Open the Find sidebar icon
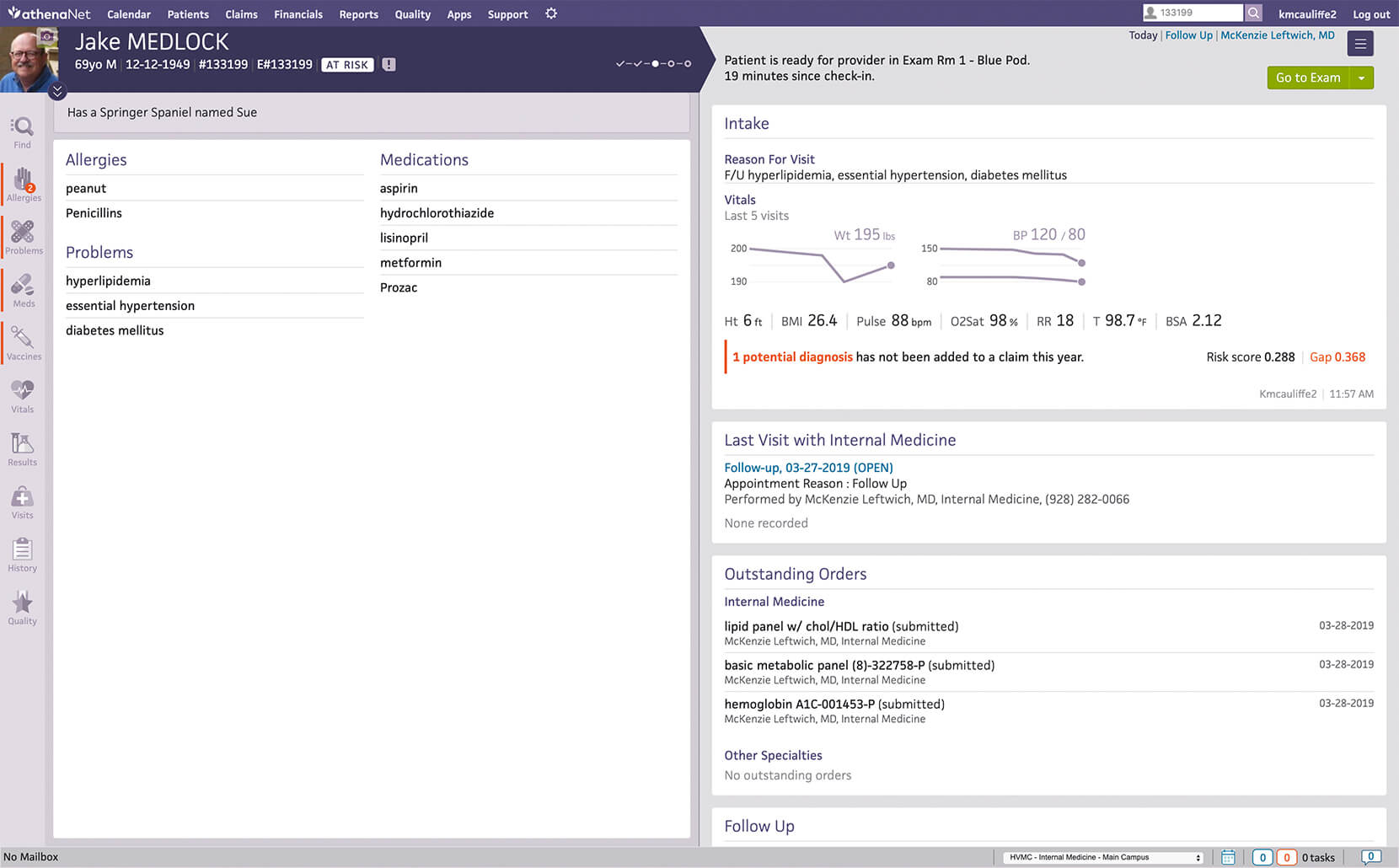1399x868 pixels. tap(23, 133)
